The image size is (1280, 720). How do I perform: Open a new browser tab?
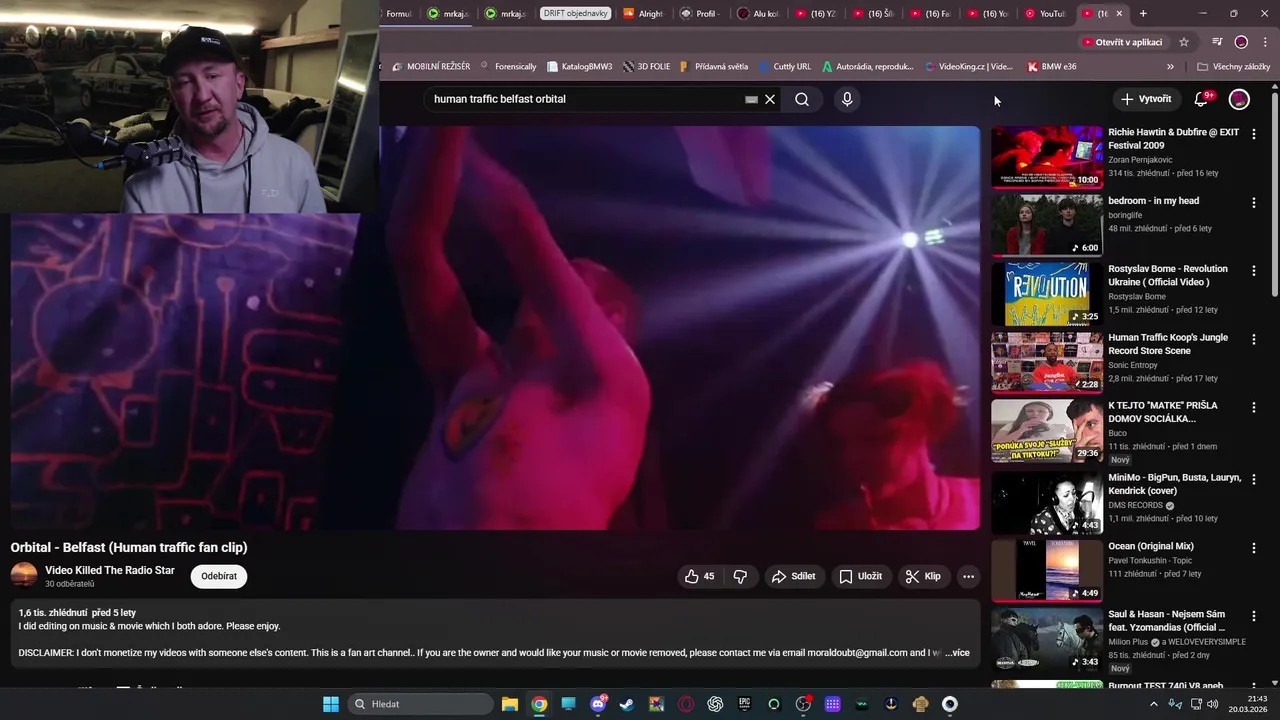coord(1143,13)
